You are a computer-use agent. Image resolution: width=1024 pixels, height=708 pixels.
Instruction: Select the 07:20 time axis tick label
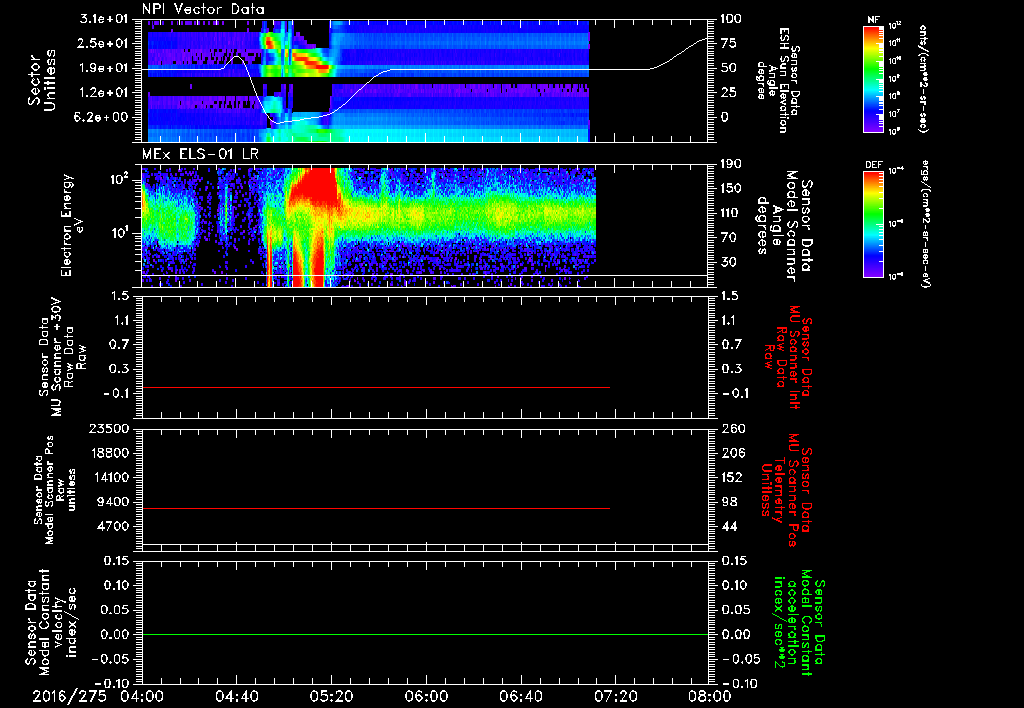coord(616,696)
